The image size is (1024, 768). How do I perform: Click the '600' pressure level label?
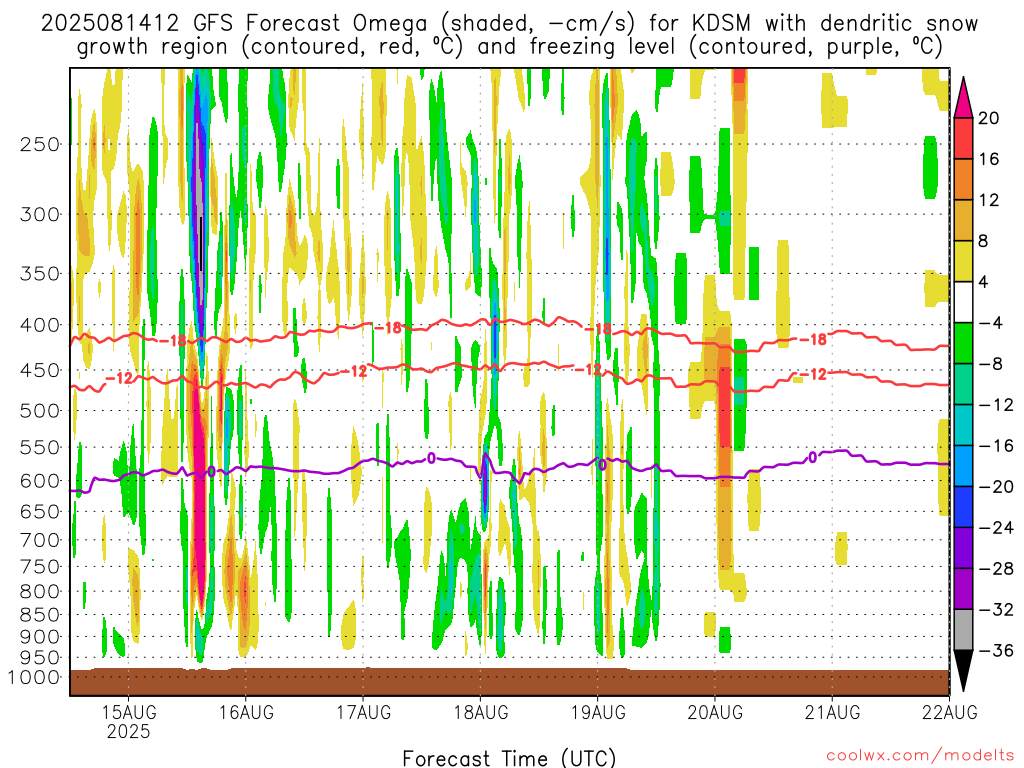coord(40,481)
